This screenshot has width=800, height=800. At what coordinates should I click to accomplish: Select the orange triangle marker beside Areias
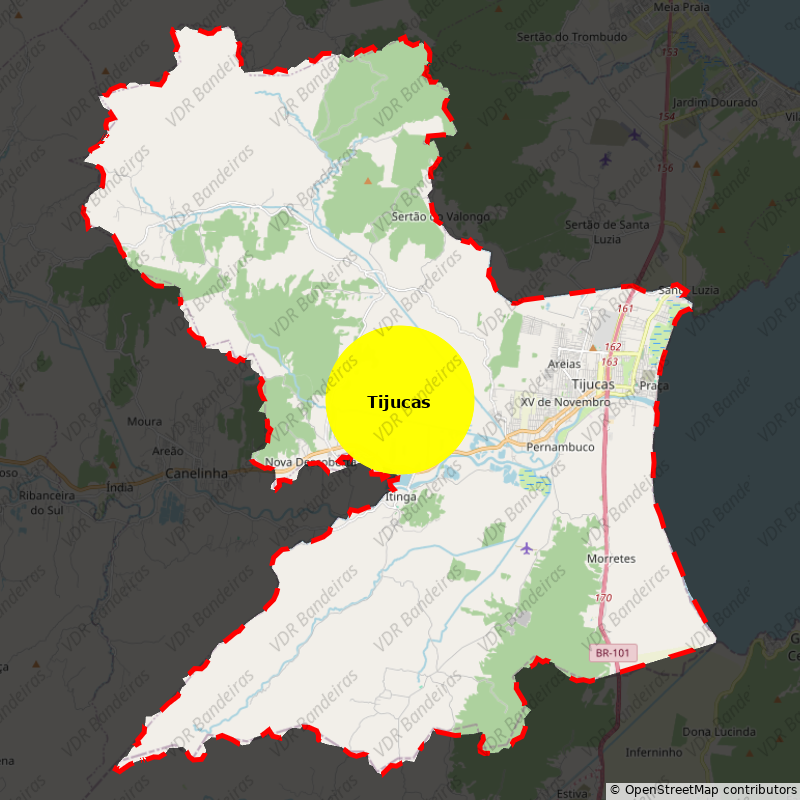click(593, 348)
